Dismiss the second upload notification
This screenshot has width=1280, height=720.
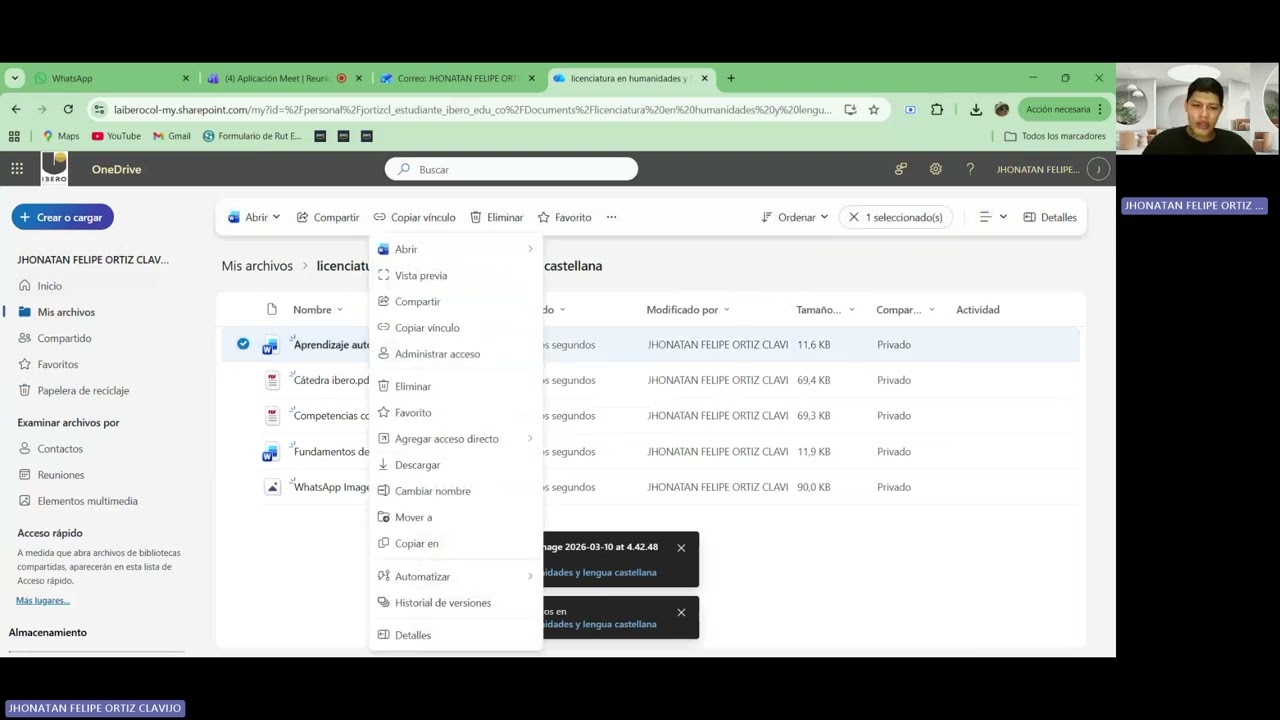tap(681, 612)
